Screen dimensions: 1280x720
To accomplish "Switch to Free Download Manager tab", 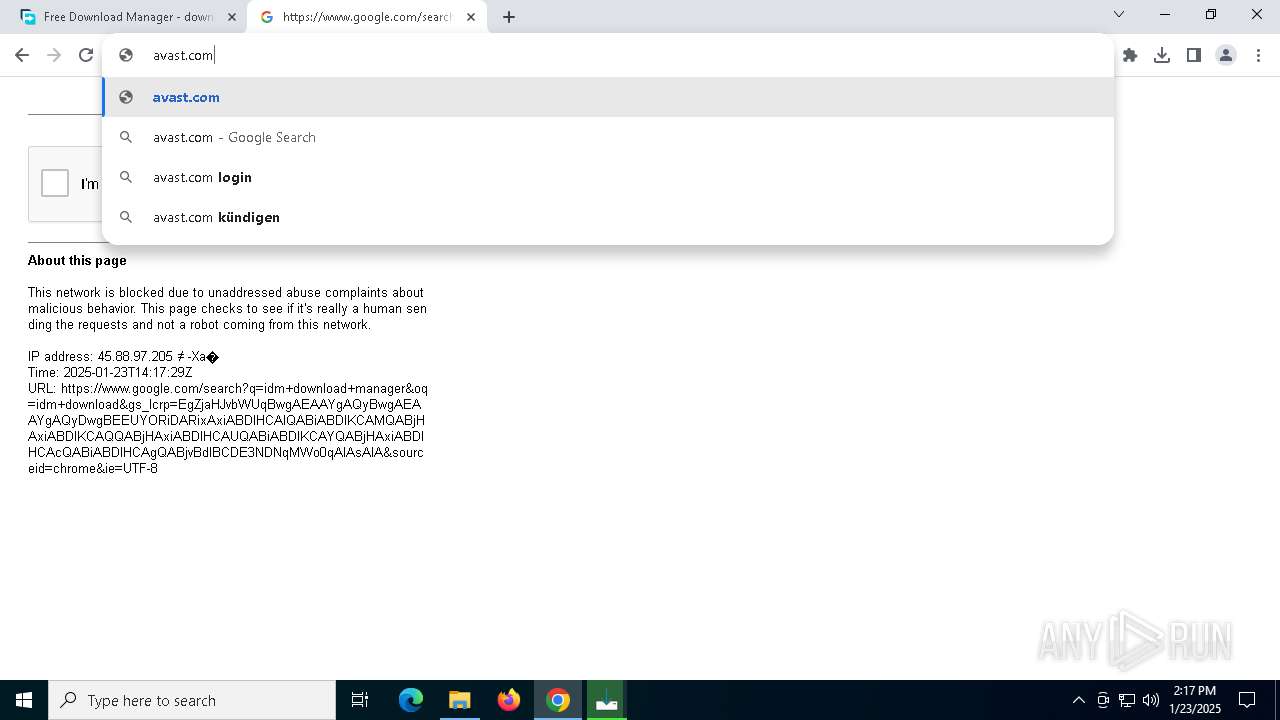I will click(128, 17).
